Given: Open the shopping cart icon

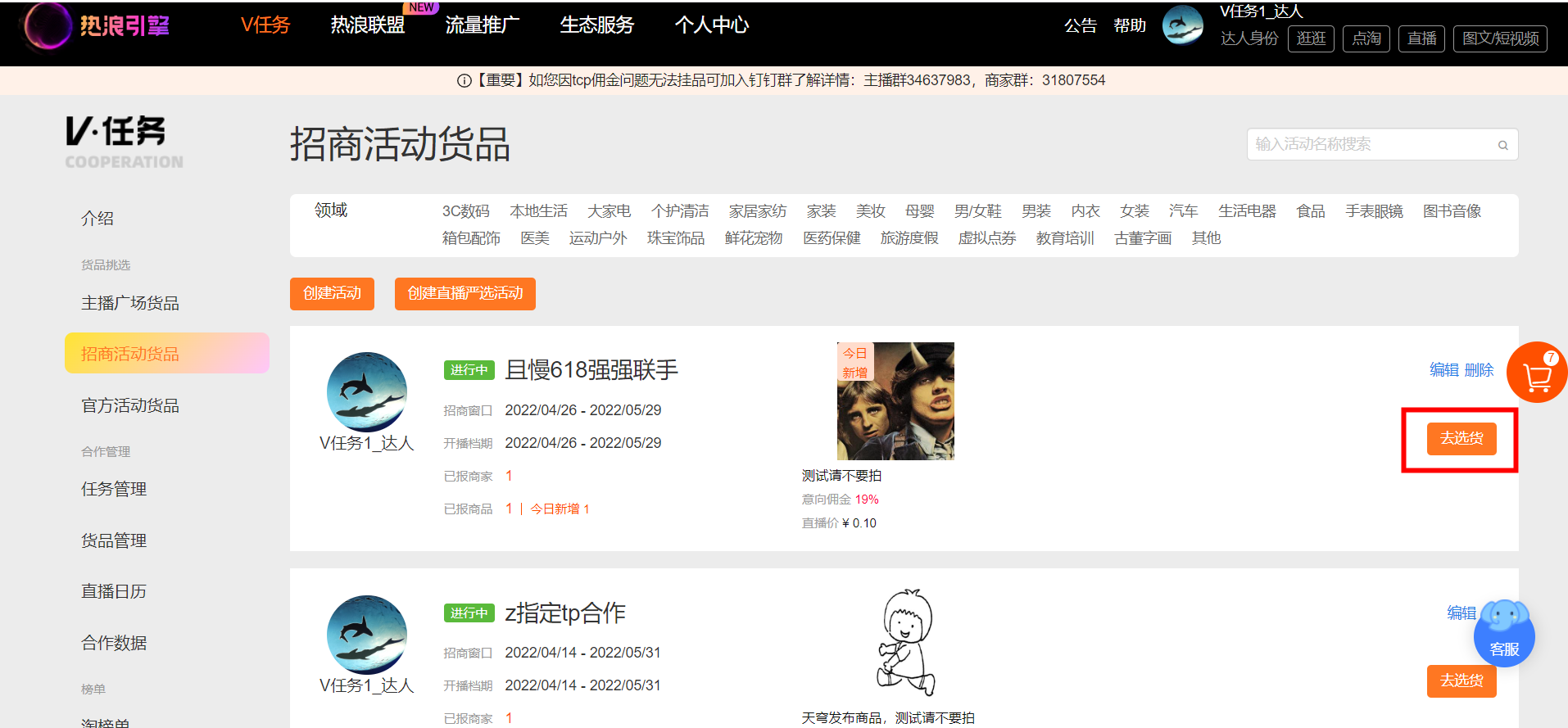Looking at the screenshot, I should coord(1537,373).
